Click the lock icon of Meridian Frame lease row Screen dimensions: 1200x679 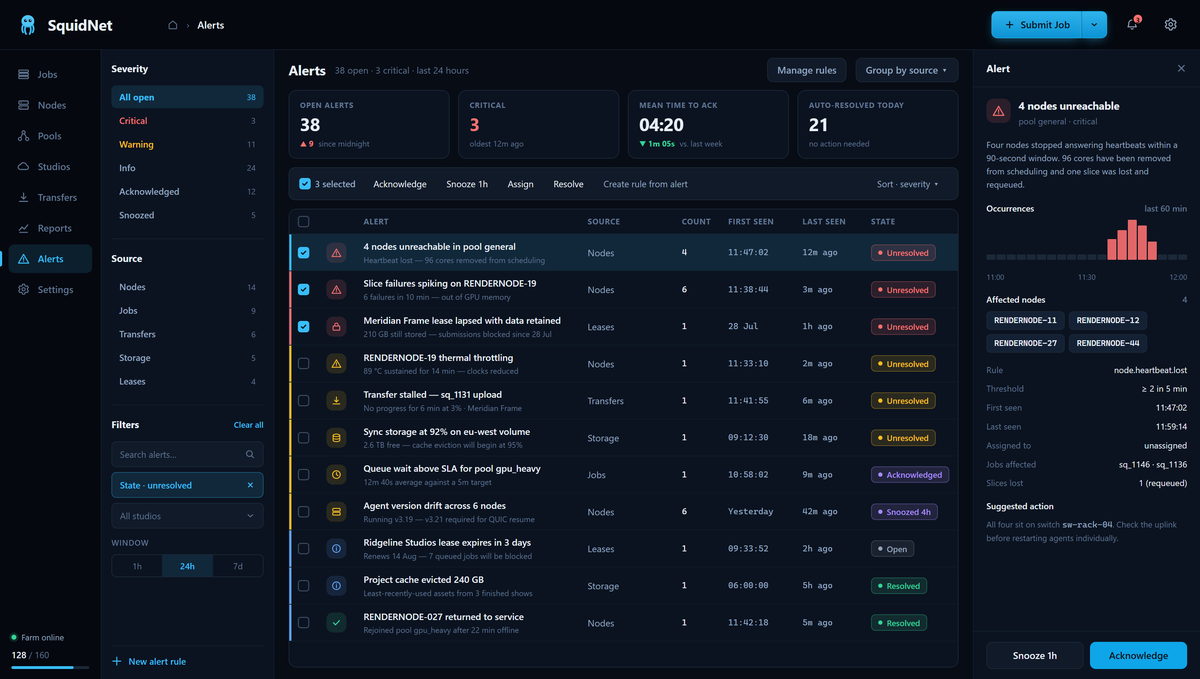tap(336, 327)
